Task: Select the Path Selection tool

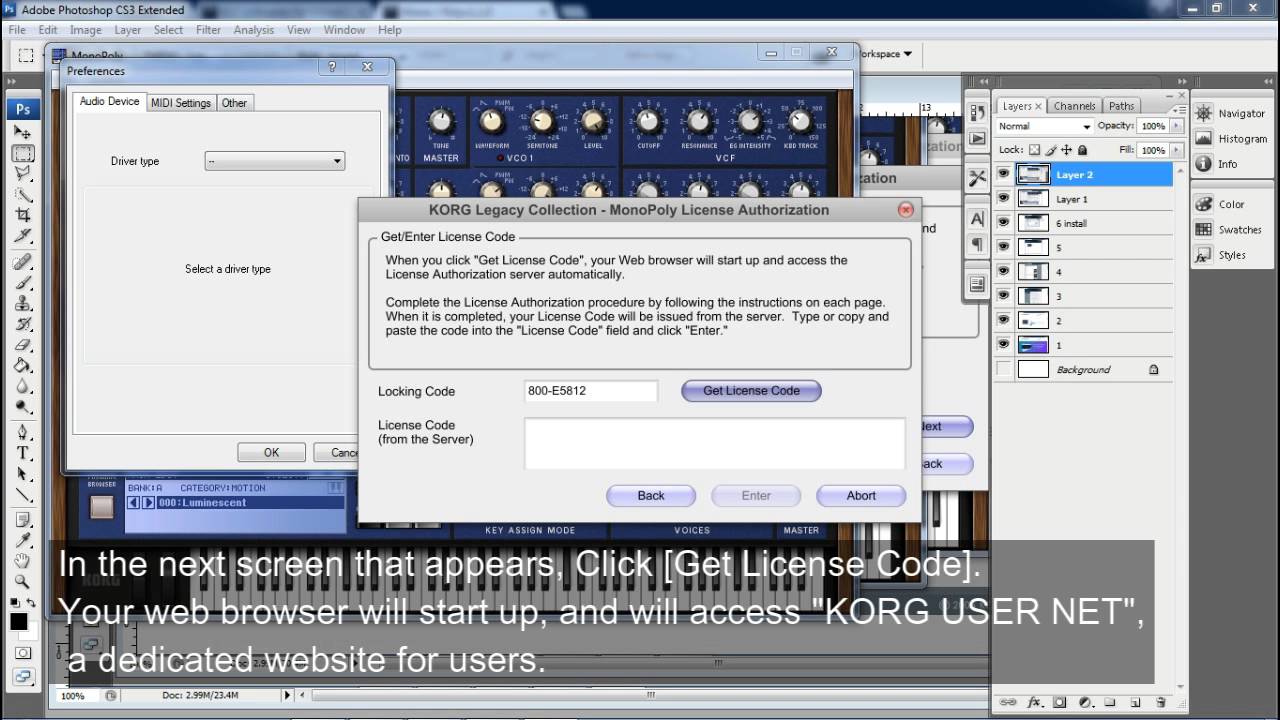Action: pos(23,474)
